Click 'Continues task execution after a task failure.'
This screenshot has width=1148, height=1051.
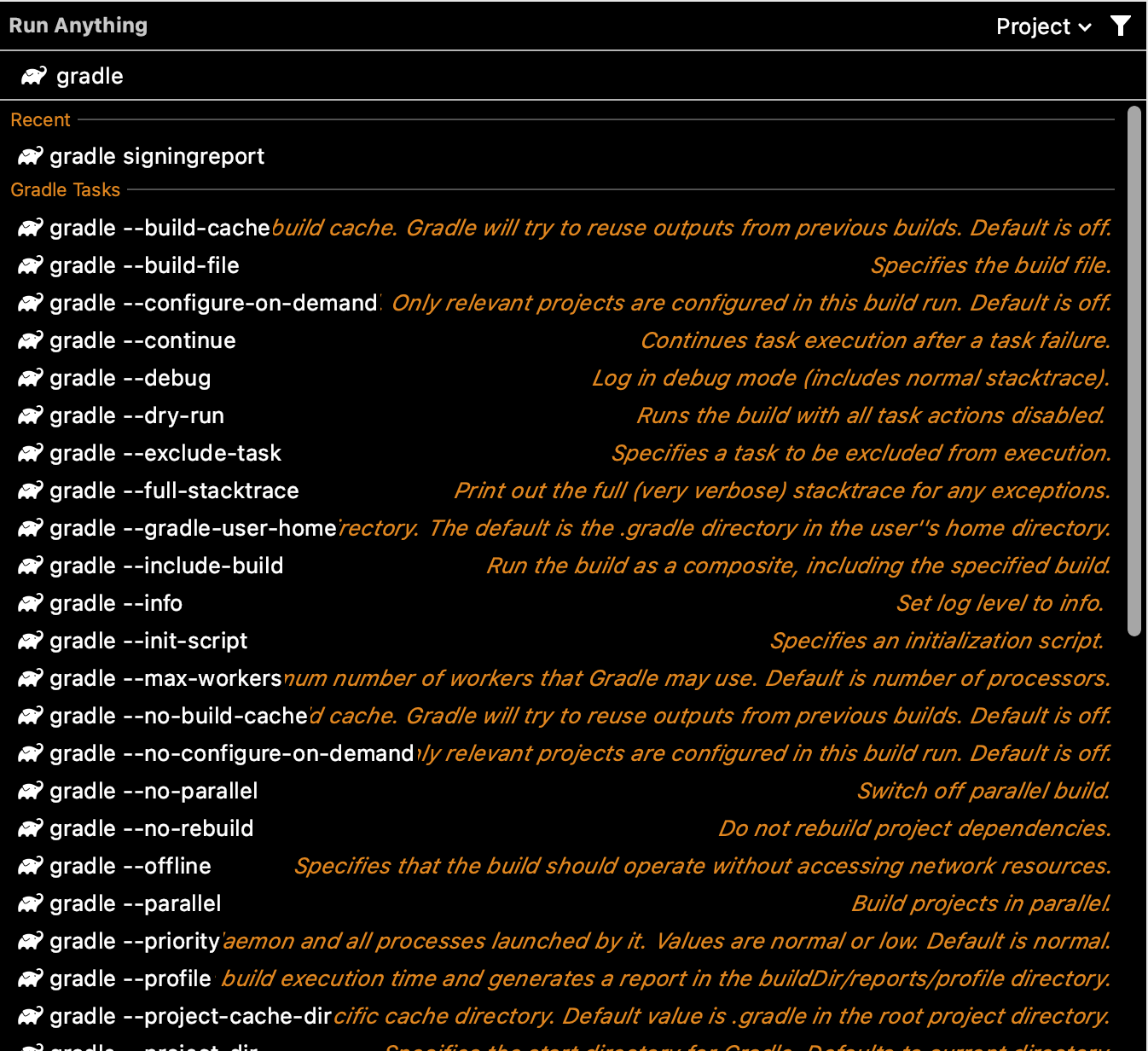(875, 340)
